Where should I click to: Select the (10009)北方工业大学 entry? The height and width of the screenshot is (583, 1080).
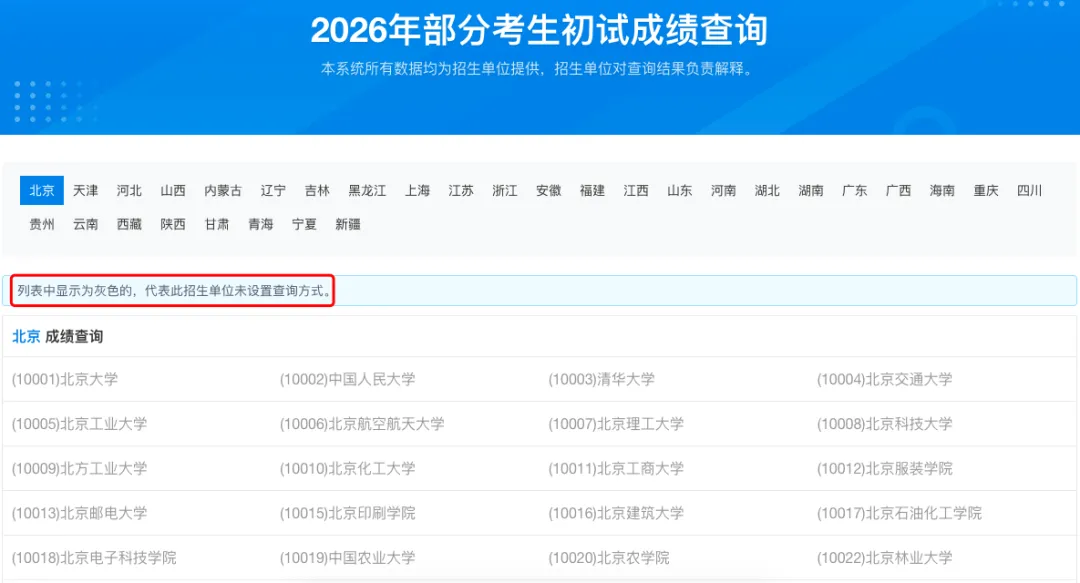[x=80, y=469]
